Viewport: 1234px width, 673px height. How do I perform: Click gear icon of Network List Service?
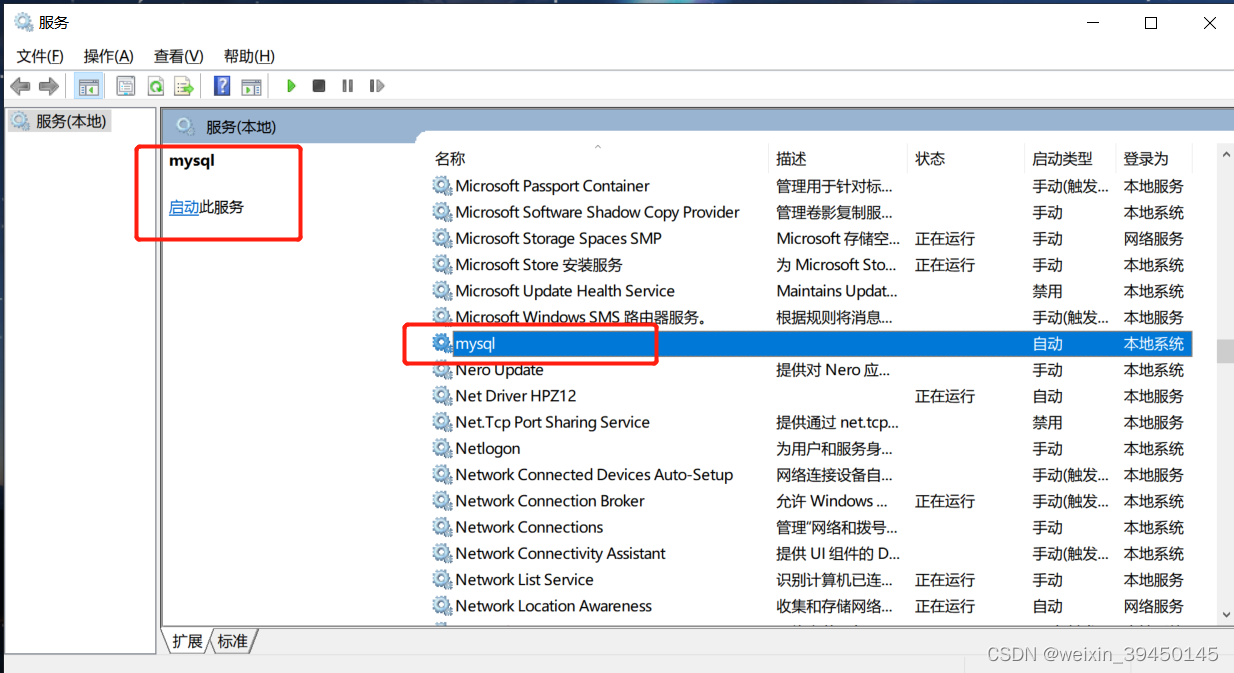click(442, 579)
